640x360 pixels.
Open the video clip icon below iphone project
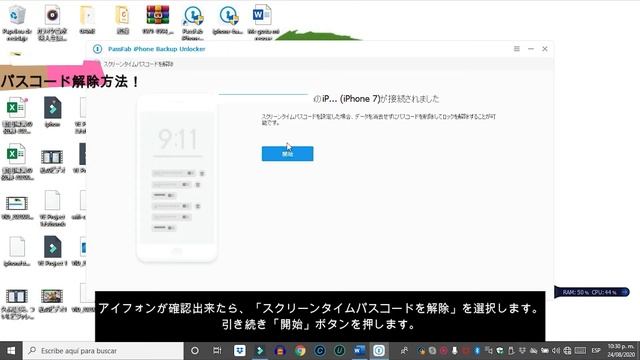52,162
